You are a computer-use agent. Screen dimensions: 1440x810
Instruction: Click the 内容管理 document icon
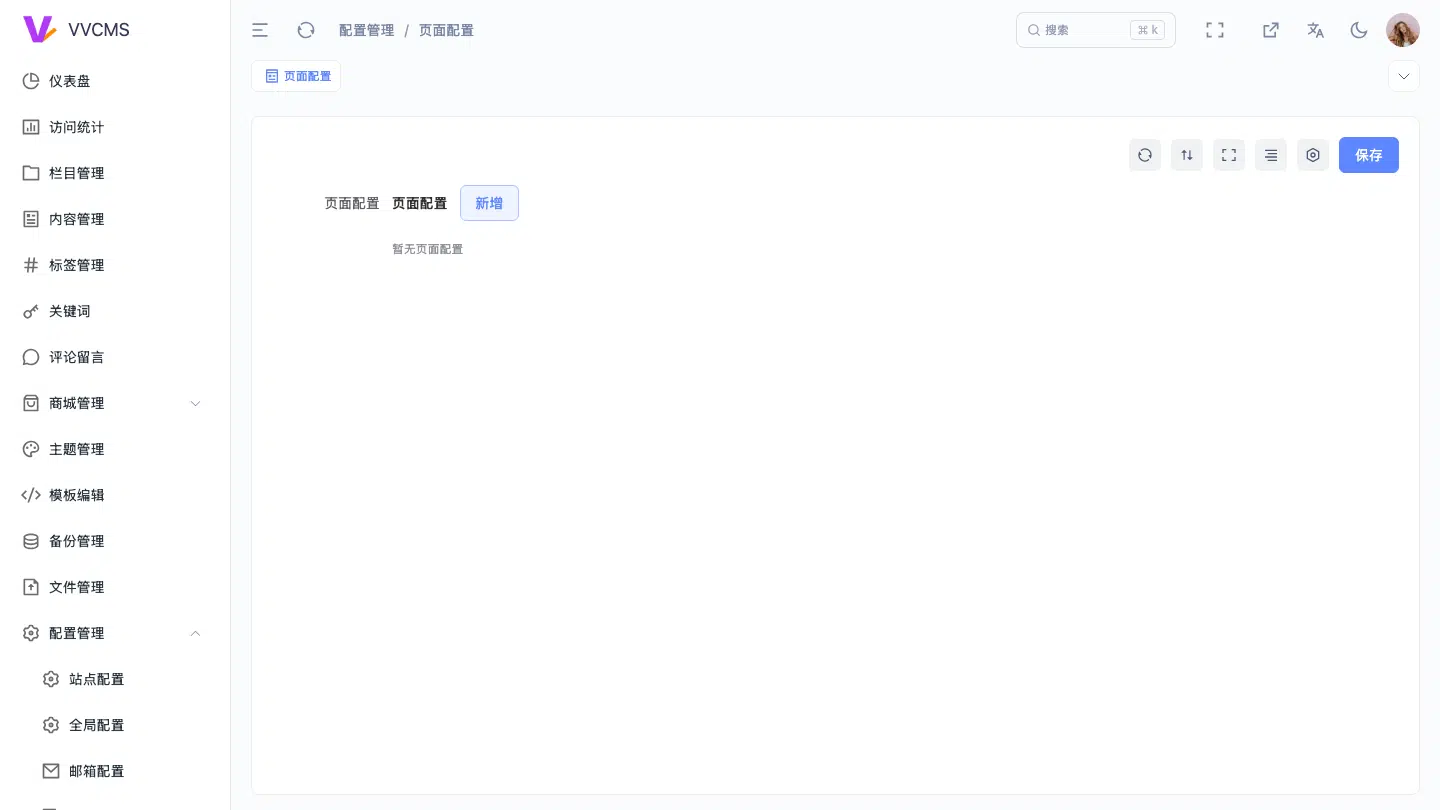tap(31, 219)
